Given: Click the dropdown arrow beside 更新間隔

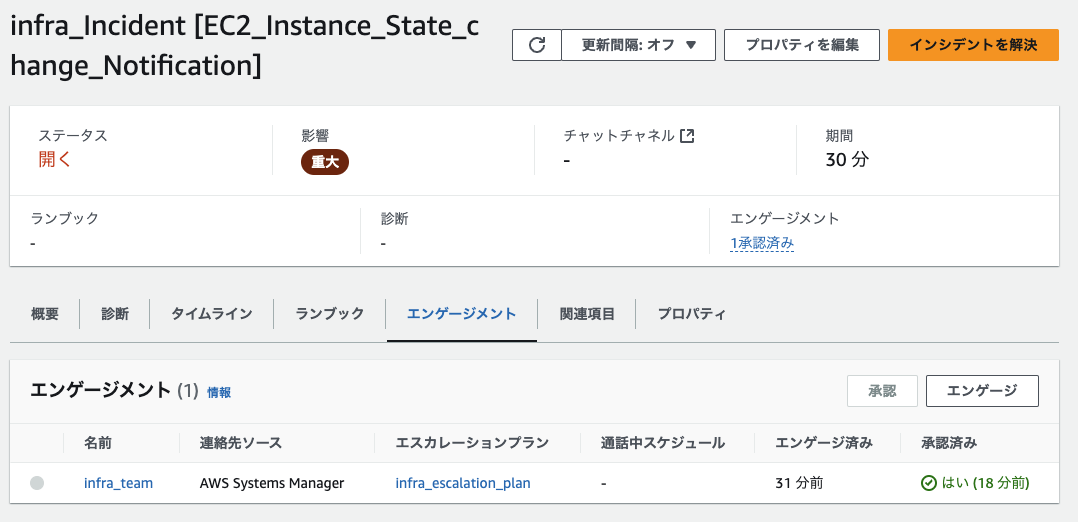Looking at the screenshot, I should 692,45.
